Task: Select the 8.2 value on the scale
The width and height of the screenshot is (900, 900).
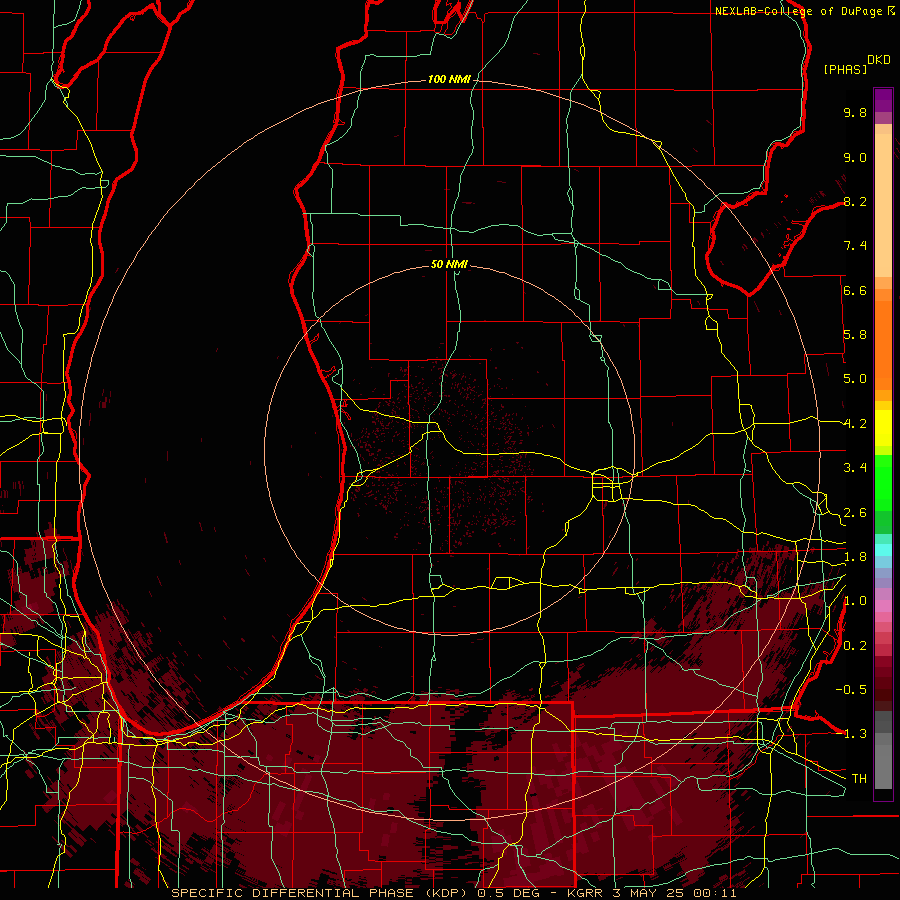Action: 855,201
